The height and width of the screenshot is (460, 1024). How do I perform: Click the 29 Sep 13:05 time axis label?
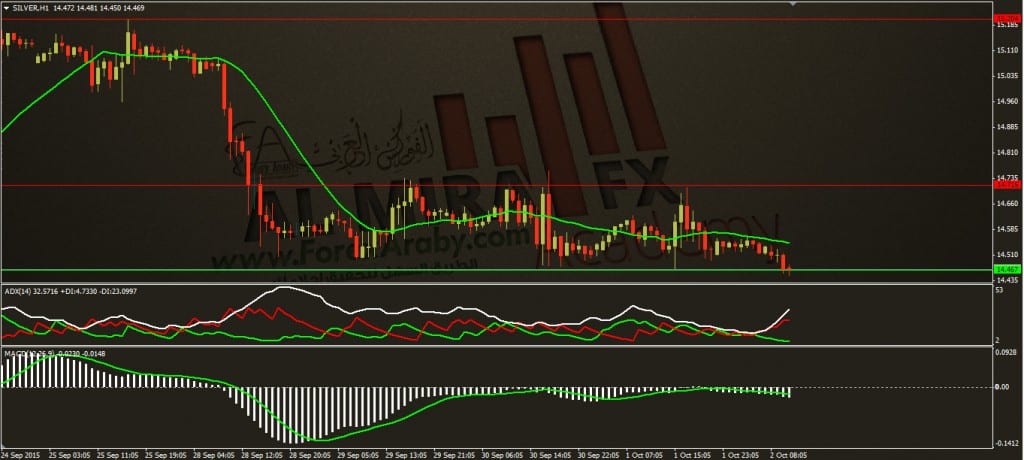405,453
